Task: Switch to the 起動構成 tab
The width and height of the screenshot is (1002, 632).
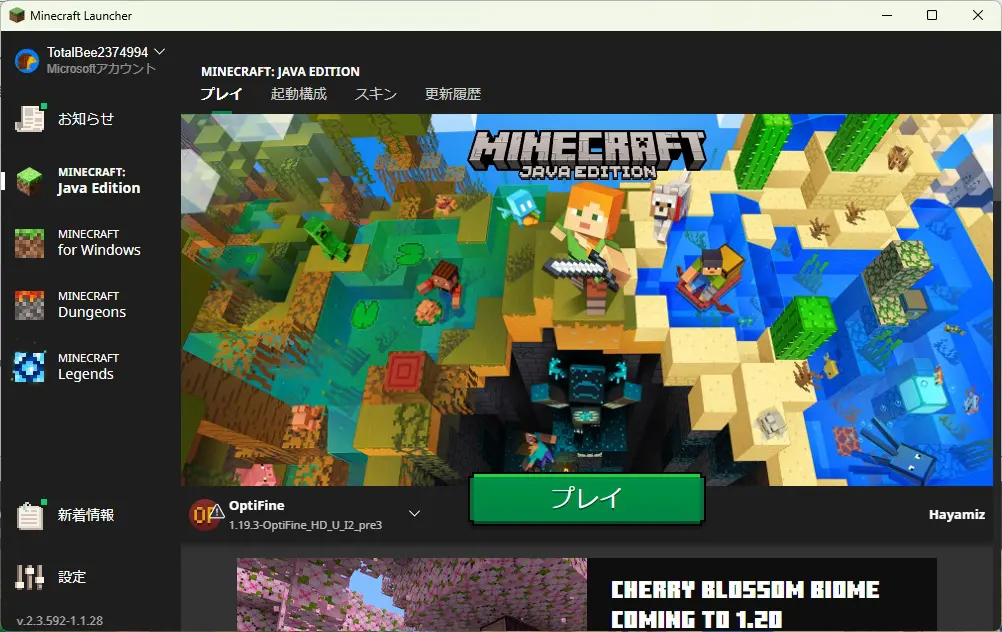Action: [x=298, y=94]
